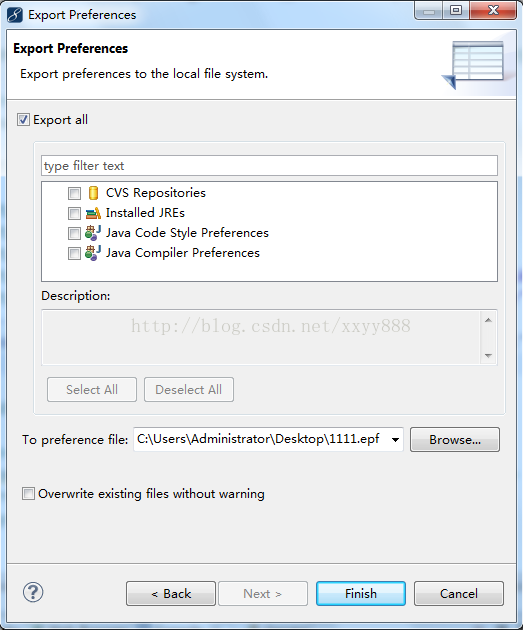The width and height of the screenshot is (523, 630).
Task: Tick the Java Code Style Preferences checkbox
Action: 74,233
